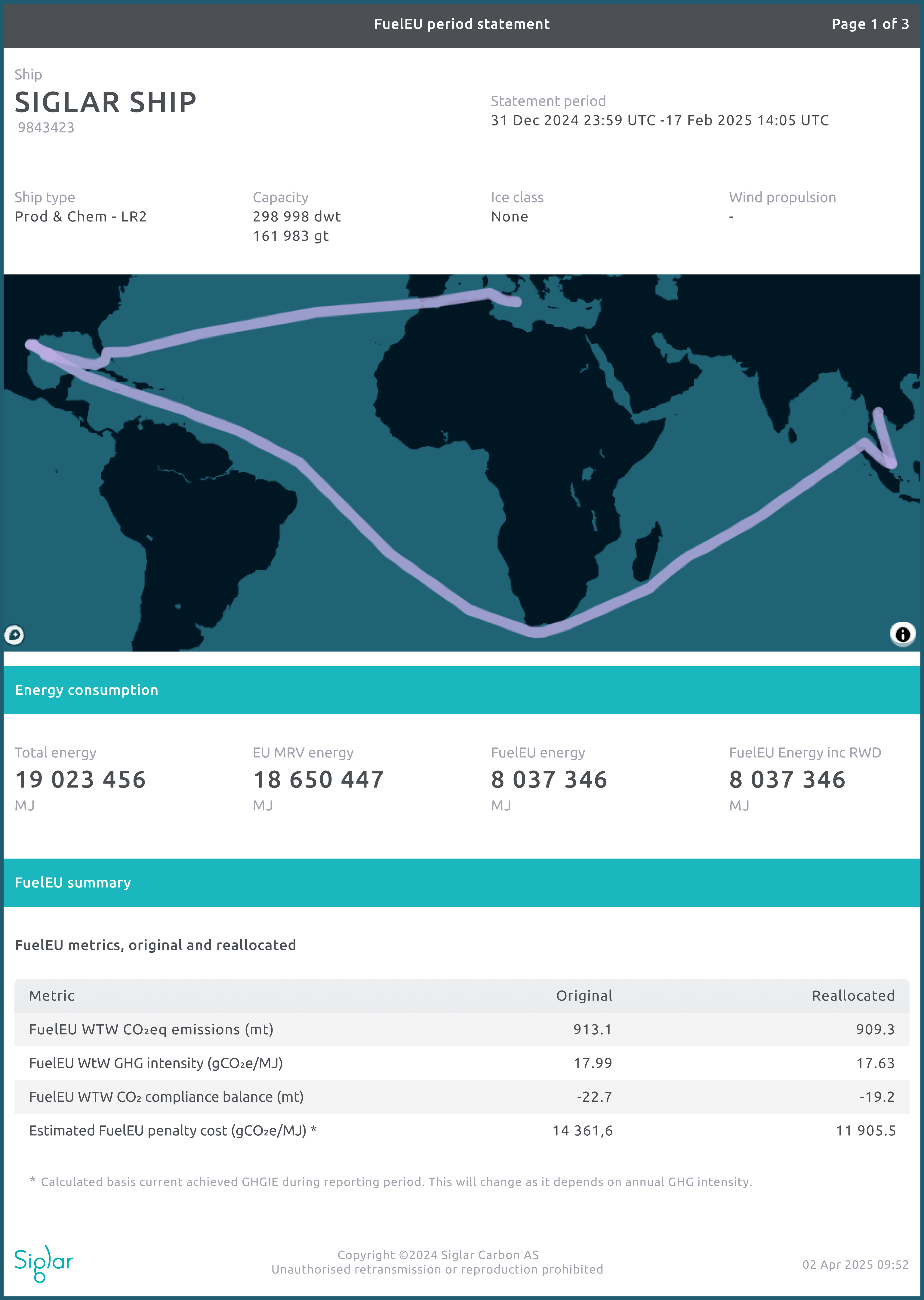
Task: Click the FuelEU period statement header title
Action: point(461,24)
